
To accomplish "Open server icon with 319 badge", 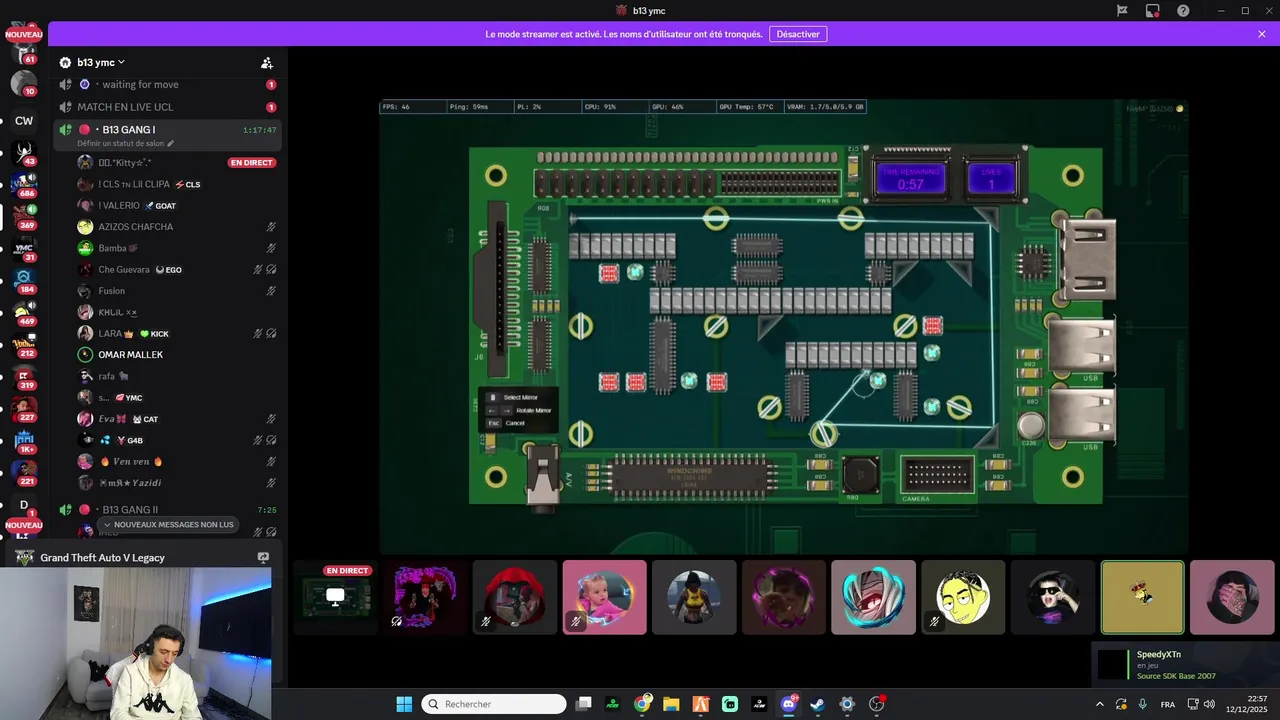I will click(24, 376).
